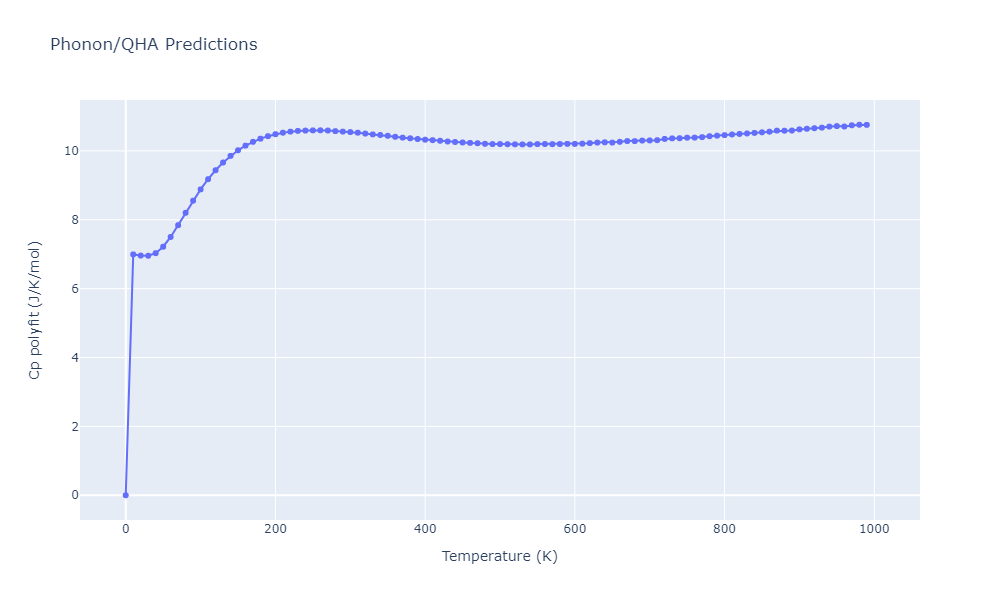The width and height of the screenshot is (1000, 600).
Task: Click the x-axis tick label 1000
Action: tap(874, 529)
